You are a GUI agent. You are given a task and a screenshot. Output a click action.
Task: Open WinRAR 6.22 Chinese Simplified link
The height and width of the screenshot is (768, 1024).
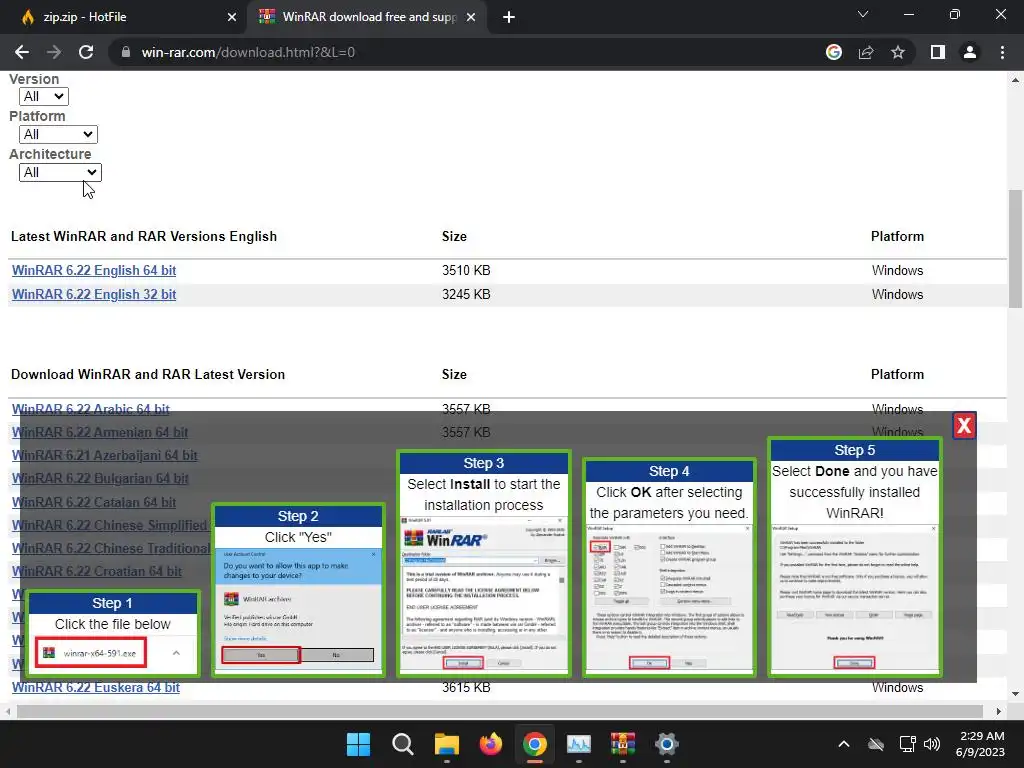(x=109, y=525)
